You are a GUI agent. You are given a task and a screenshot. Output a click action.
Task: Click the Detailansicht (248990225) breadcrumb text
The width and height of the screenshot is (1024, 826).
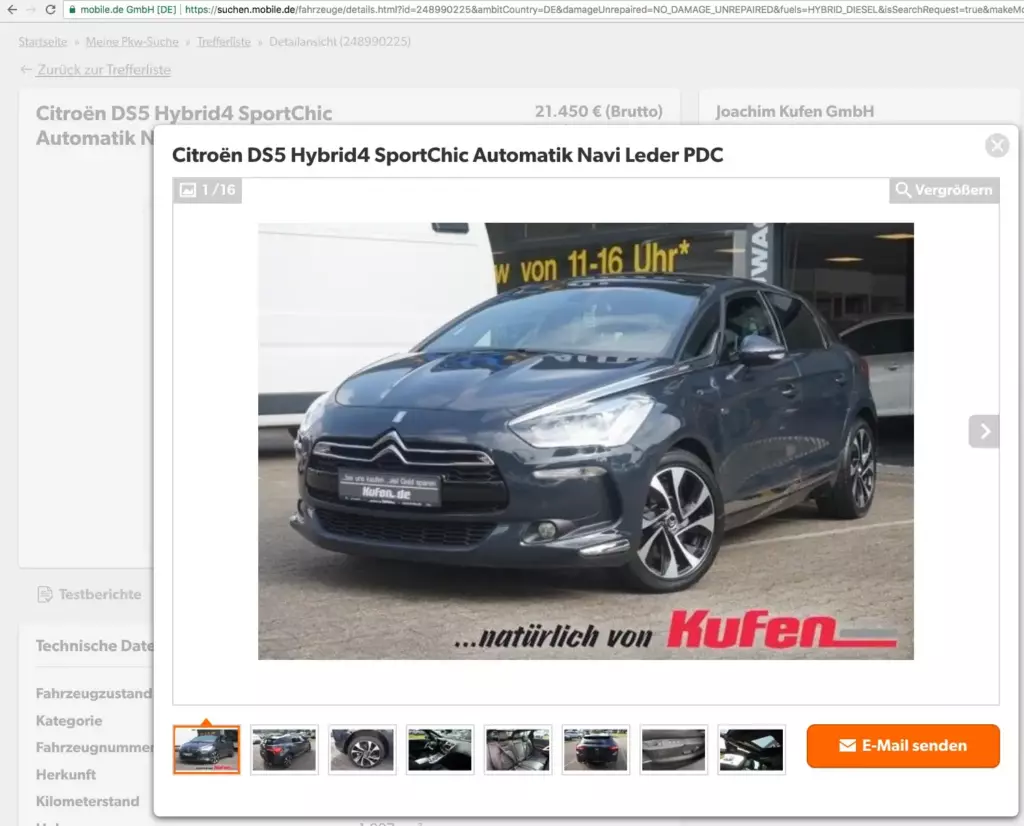tap(340, 42)
